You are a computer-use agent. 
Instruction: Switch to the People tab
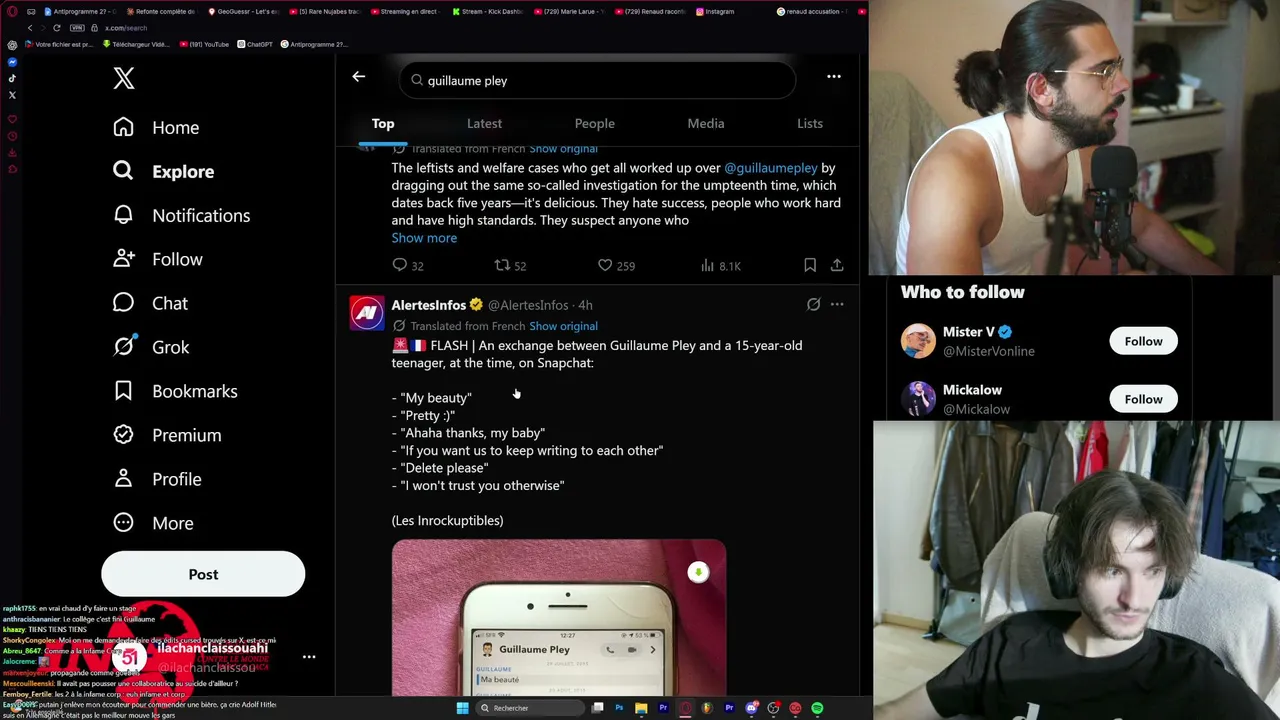(595, 123)
